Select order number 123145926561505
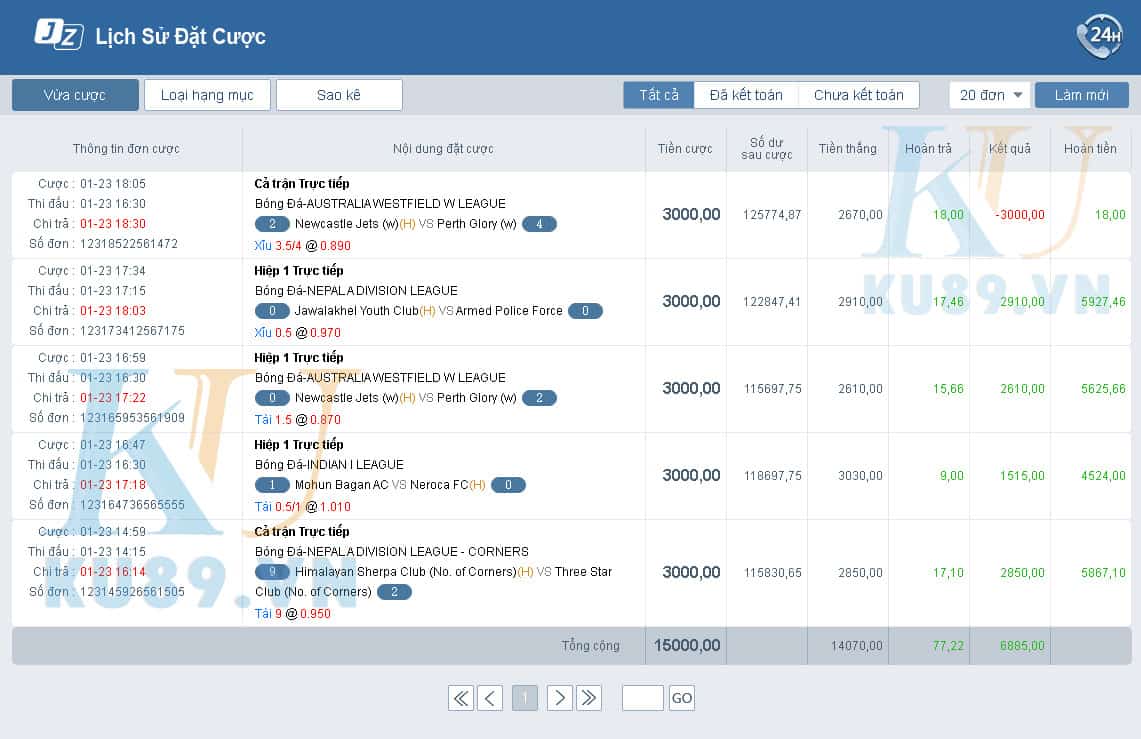Image resolution: width=1141 pixels, height=739 pixels. [x=132, y=592]
